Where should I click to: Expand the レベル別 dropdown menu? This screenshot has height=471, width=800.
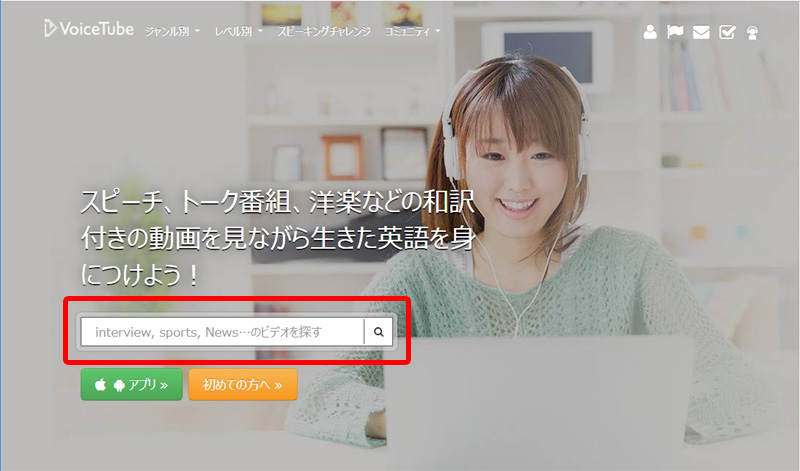point(238,31)
